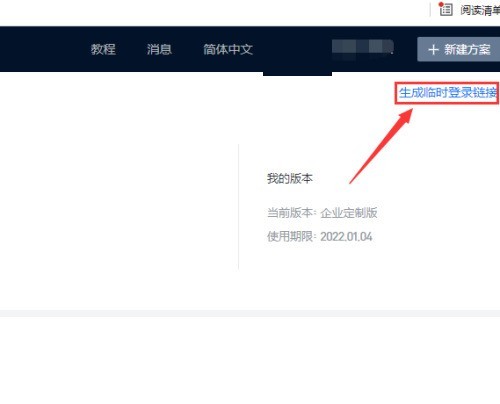Select the 我的版本 heading text

point(290,179)
